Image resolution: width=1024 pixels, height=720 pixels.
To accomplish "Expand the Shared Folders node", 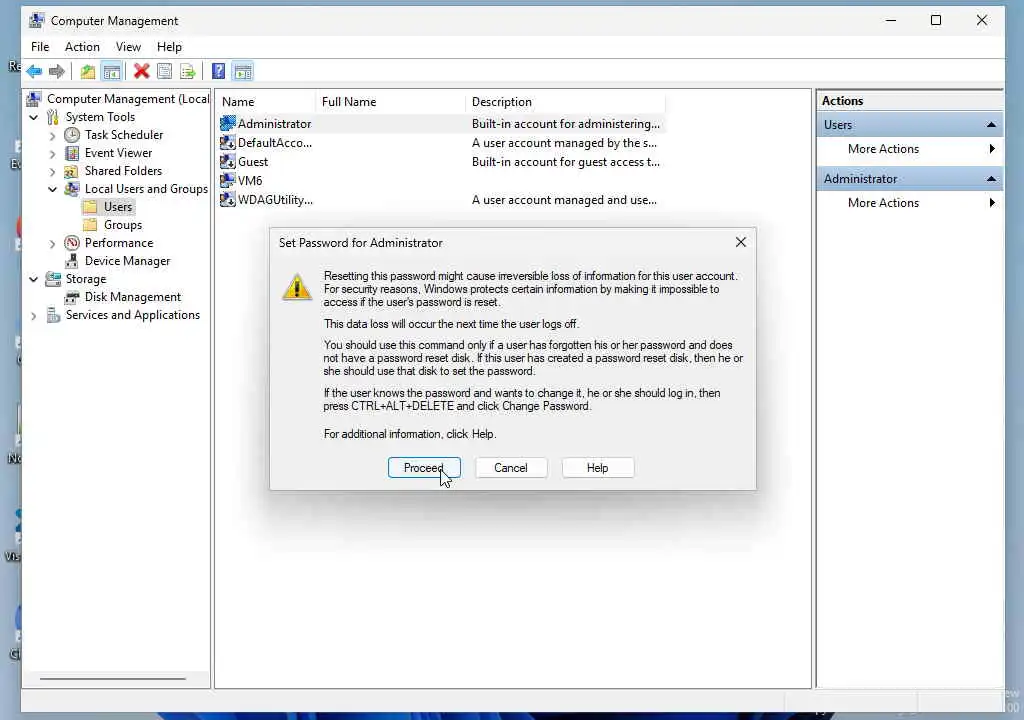I will [53, 172].
